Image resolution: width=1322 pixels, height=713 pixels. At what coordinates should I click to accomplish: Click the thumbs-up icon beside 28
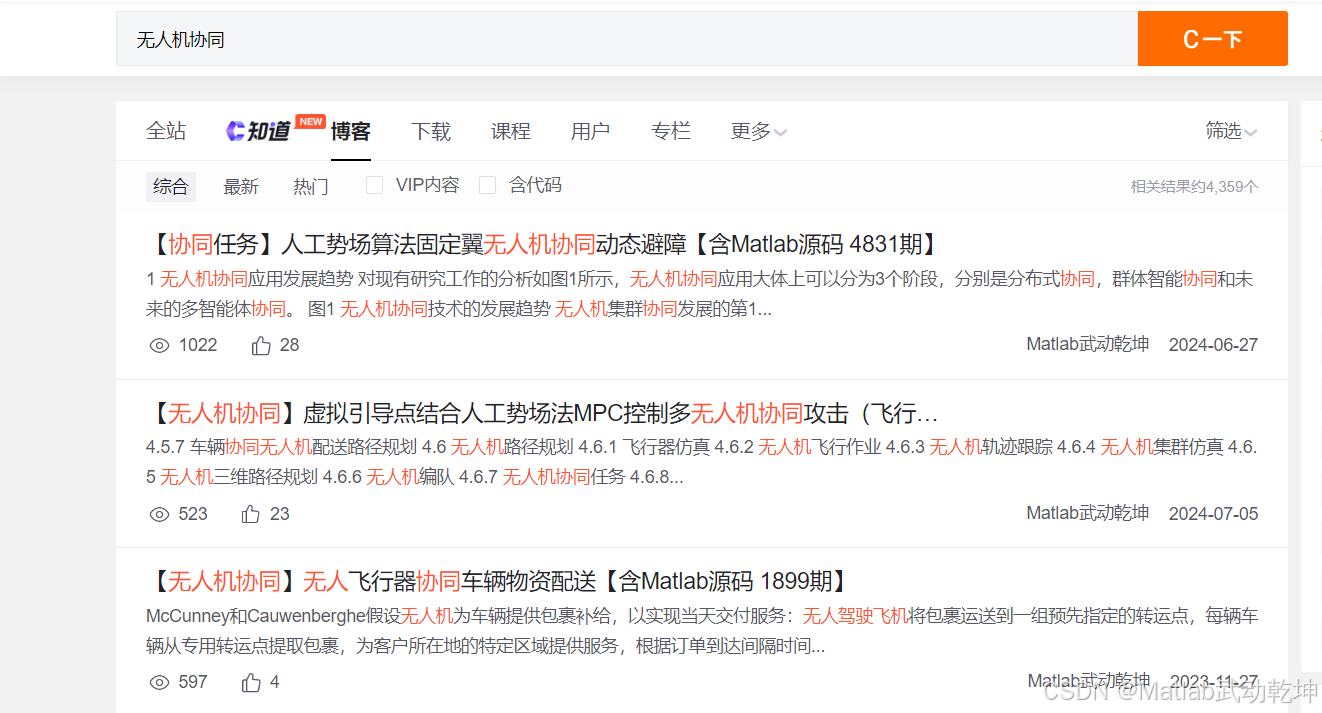261,345
